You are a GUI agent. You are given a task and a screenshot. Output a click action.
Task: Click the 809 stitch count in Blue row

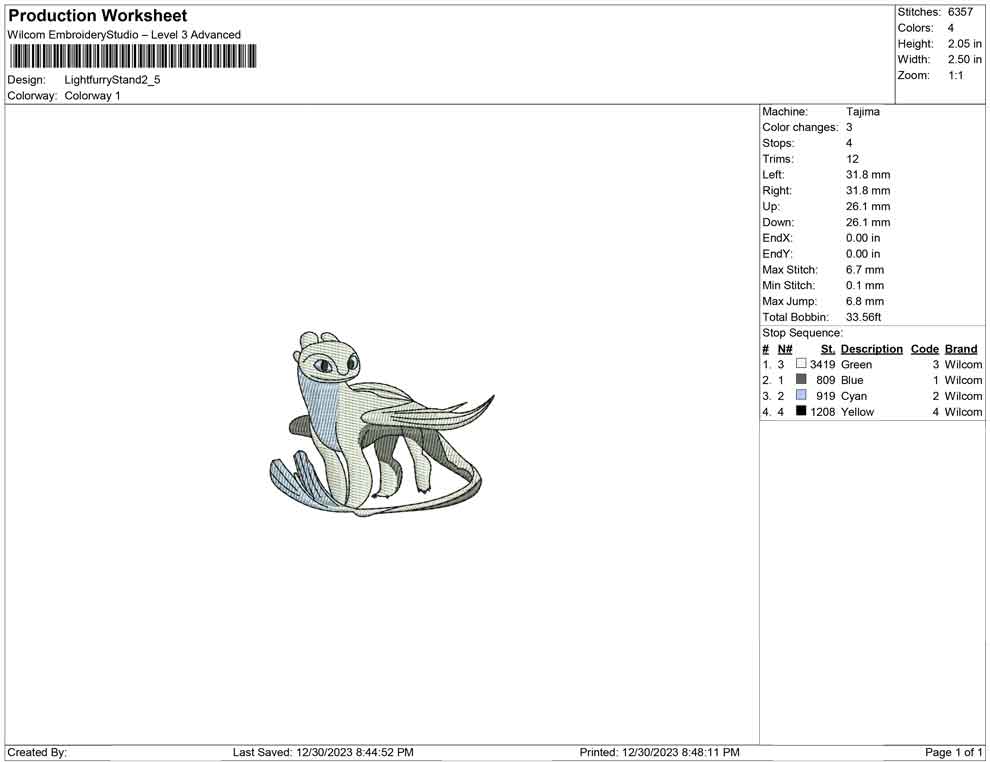[826, 380]
